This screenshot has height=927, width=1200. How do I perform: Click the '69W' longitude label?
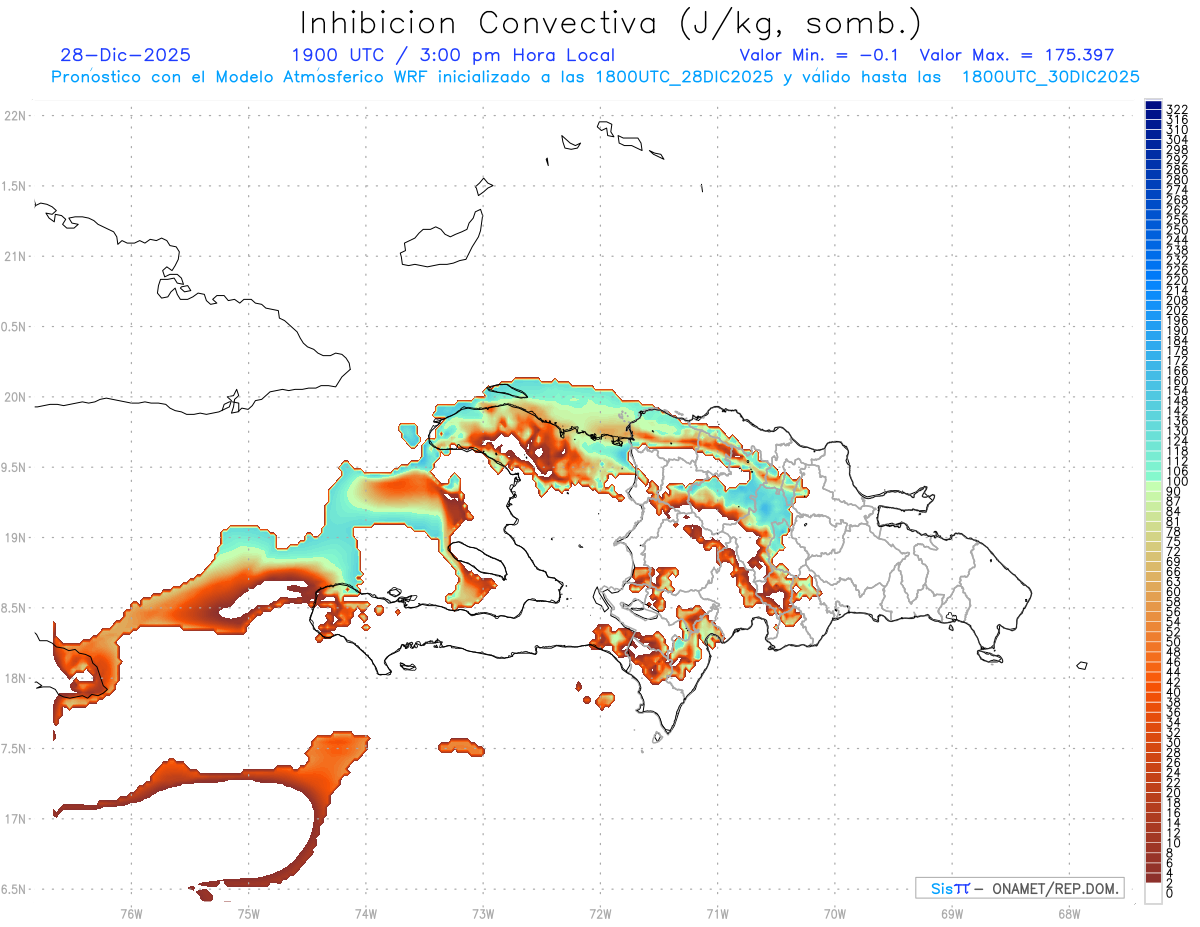[952, 913]
